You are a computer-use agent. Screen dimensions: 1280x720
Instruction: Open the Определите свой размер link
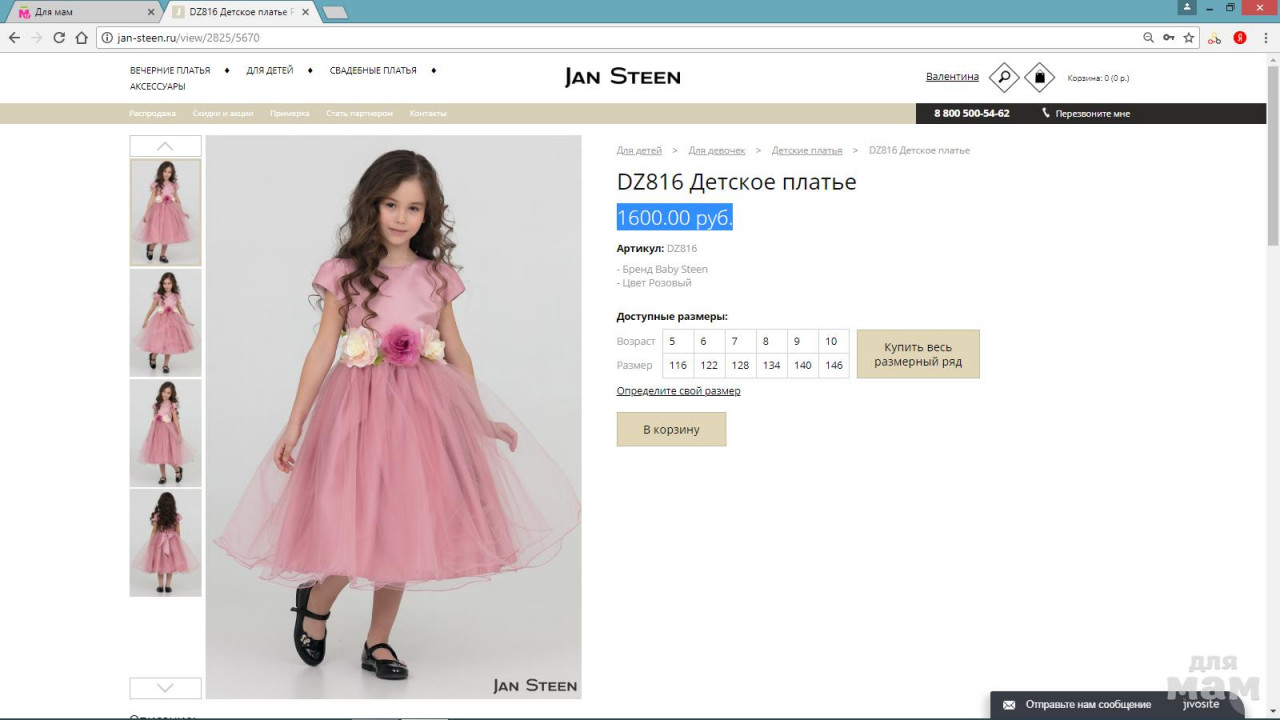point(678,391)
